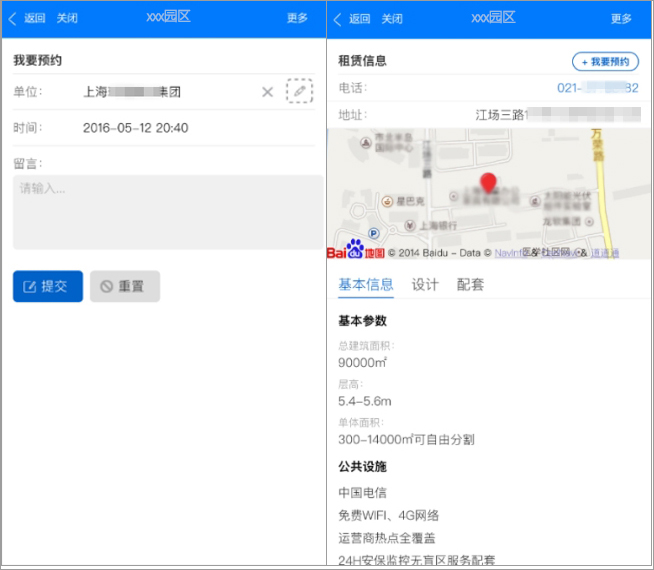Tap the dashed pencil edit icon
This screenshot has width=654, height=570.
click(299, 91)
